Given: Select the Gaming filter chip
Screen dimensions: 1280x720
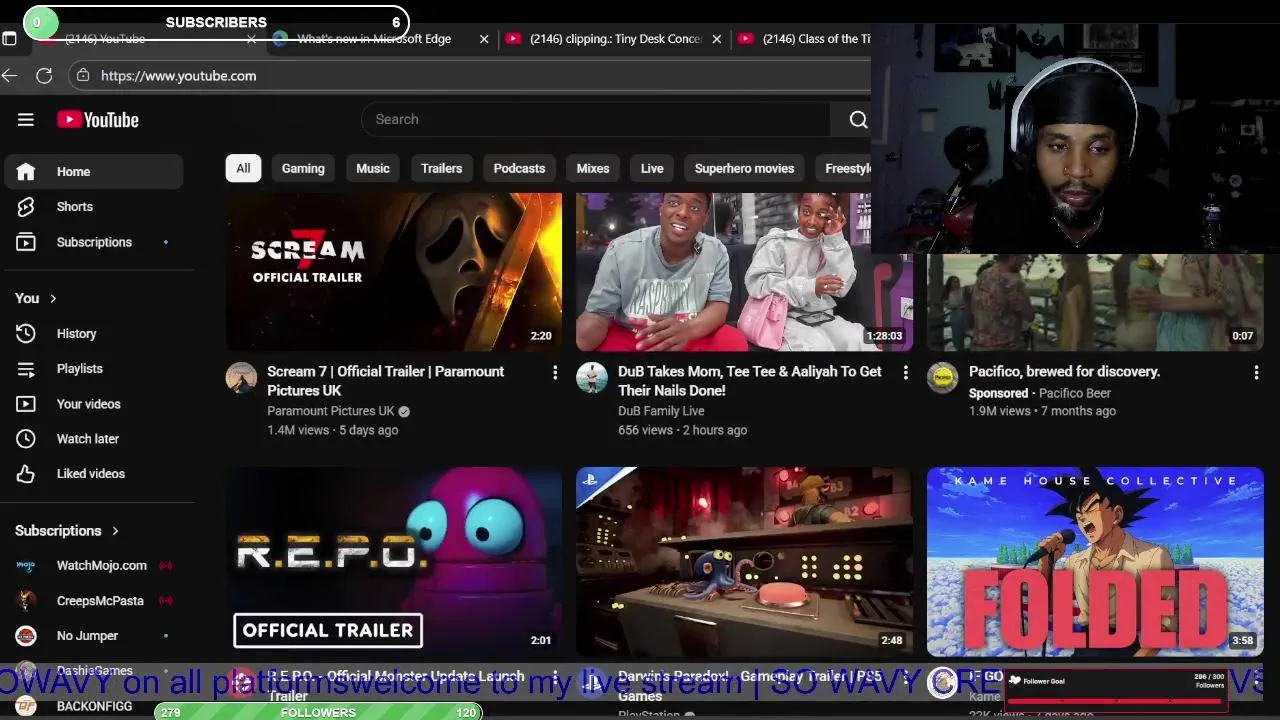Looking at the screenshot, I should coord(303,168).
